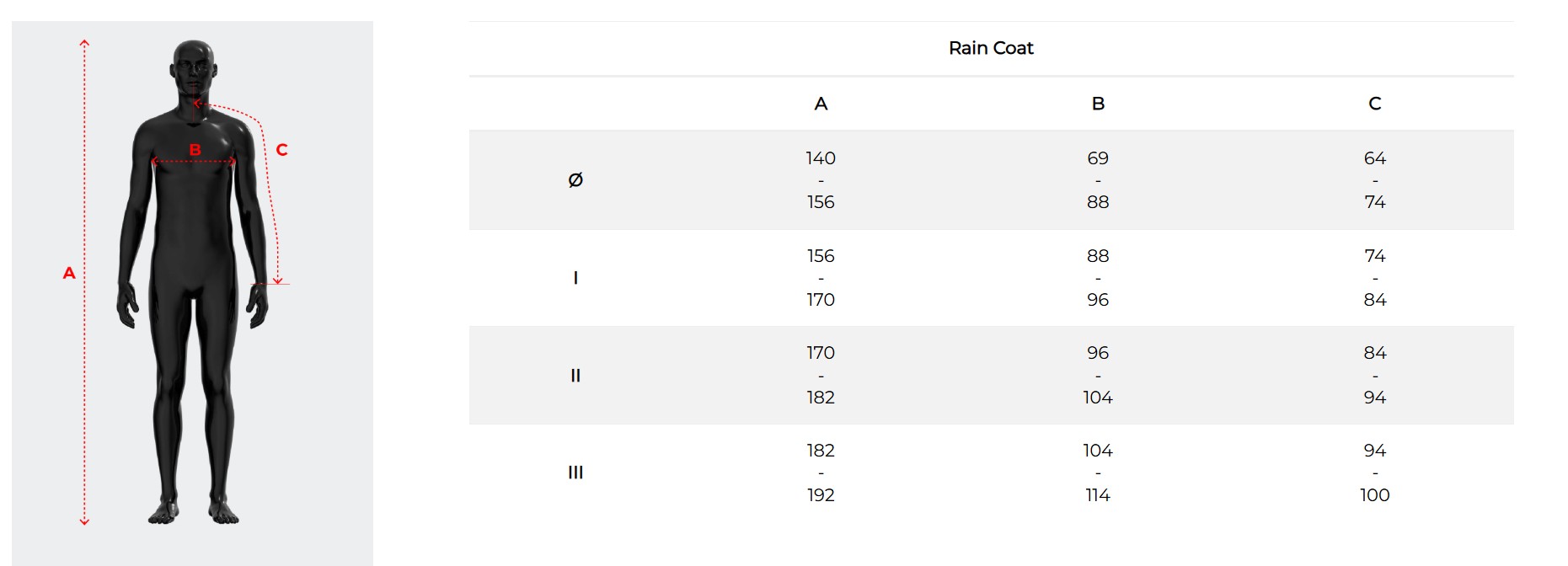The height and width of the screenshot is (566, 1568).
Task: Click the size I row label
Action: [x=575, y=278]
